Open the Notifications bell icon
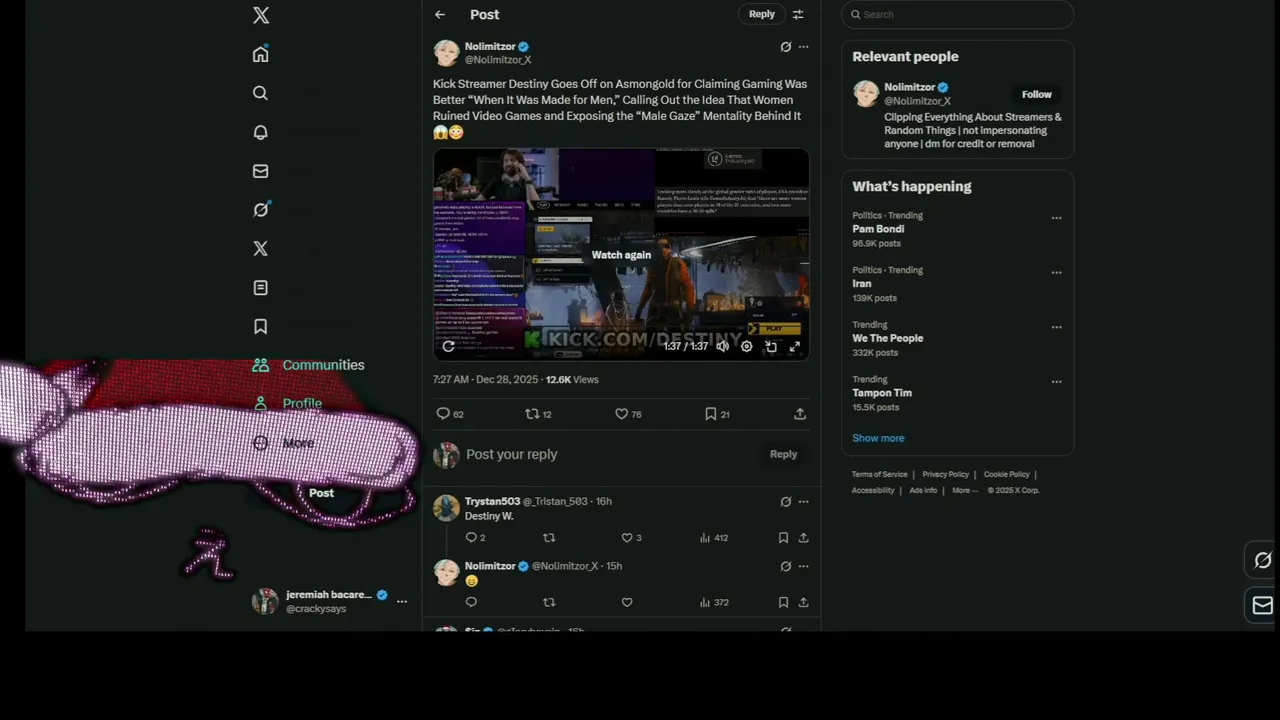1280x720 pixels. (x=261, y=132)
